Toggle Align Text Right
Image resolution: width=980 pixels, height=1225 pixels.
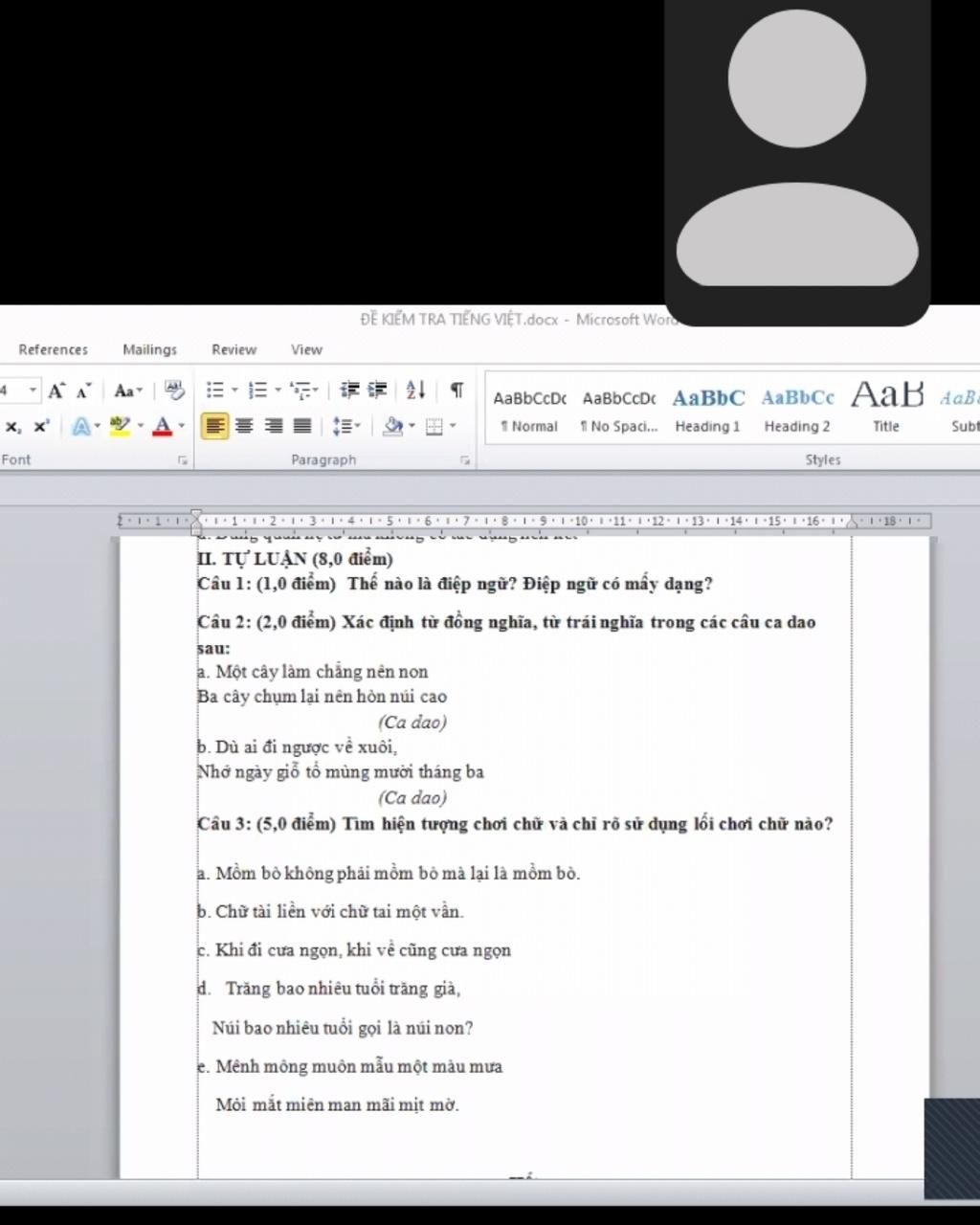pyautogui.click(x=274, y=427)
